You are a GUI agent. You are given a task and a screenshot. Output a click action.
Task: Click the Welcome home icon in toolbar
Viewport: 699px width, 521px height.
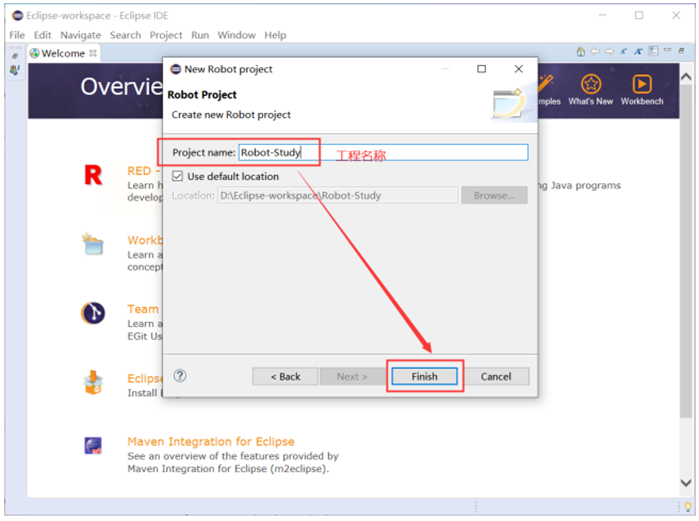click(x=580, y=52)
